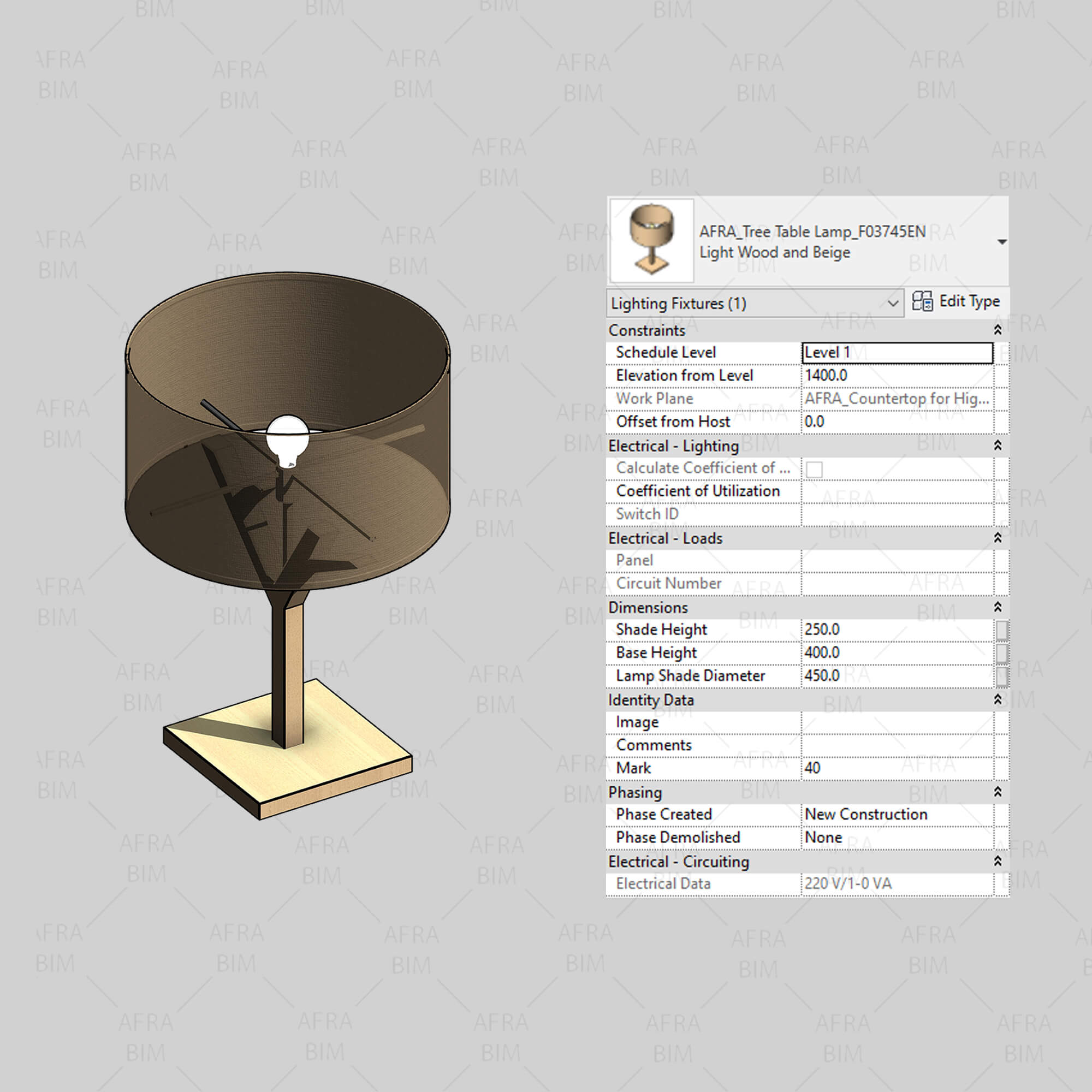The height and width of the screenshot is (1092, 1092).
Task: Collapse the Electrical - Lighting section chevron
Action: (998, 446)
